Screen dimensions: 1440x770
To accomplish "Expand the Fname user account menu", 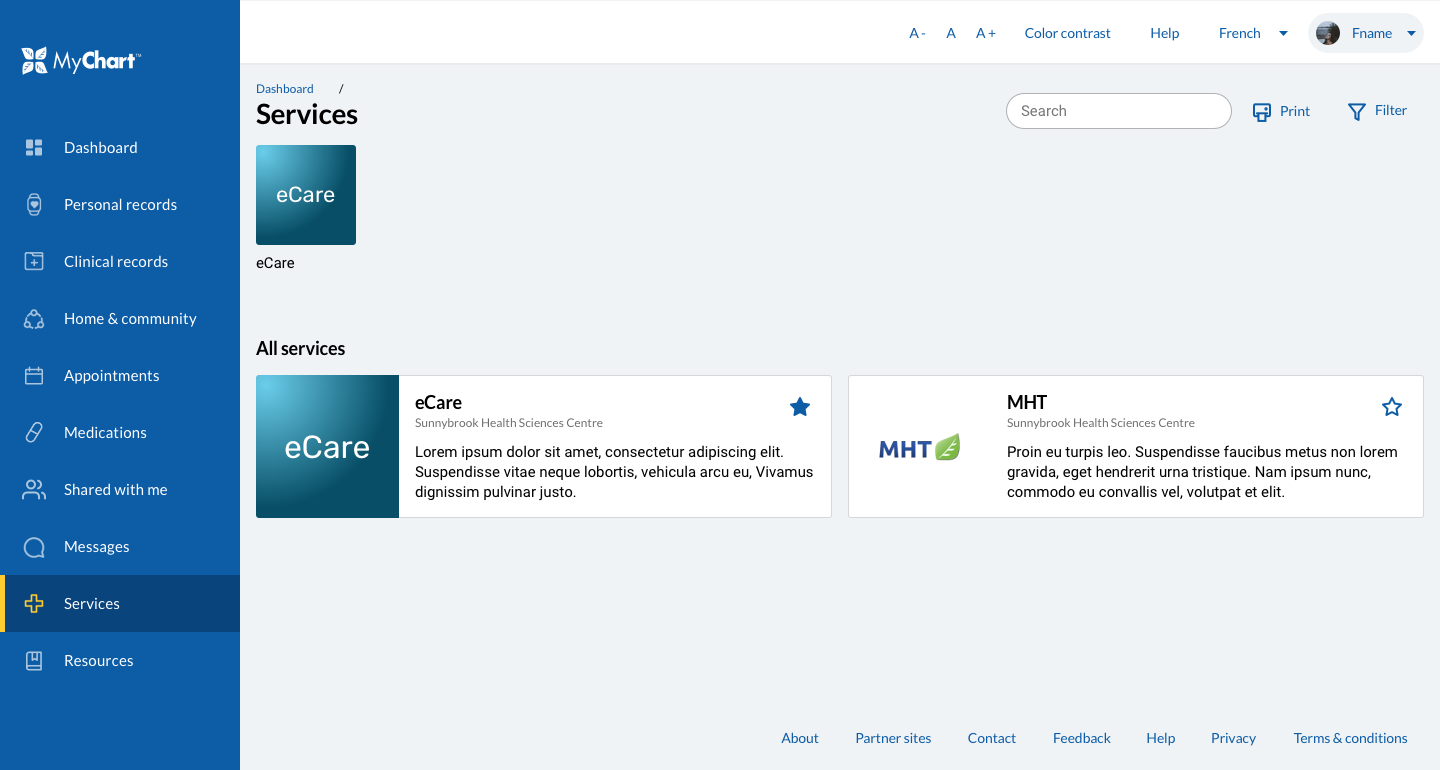I will [1366, 33].
